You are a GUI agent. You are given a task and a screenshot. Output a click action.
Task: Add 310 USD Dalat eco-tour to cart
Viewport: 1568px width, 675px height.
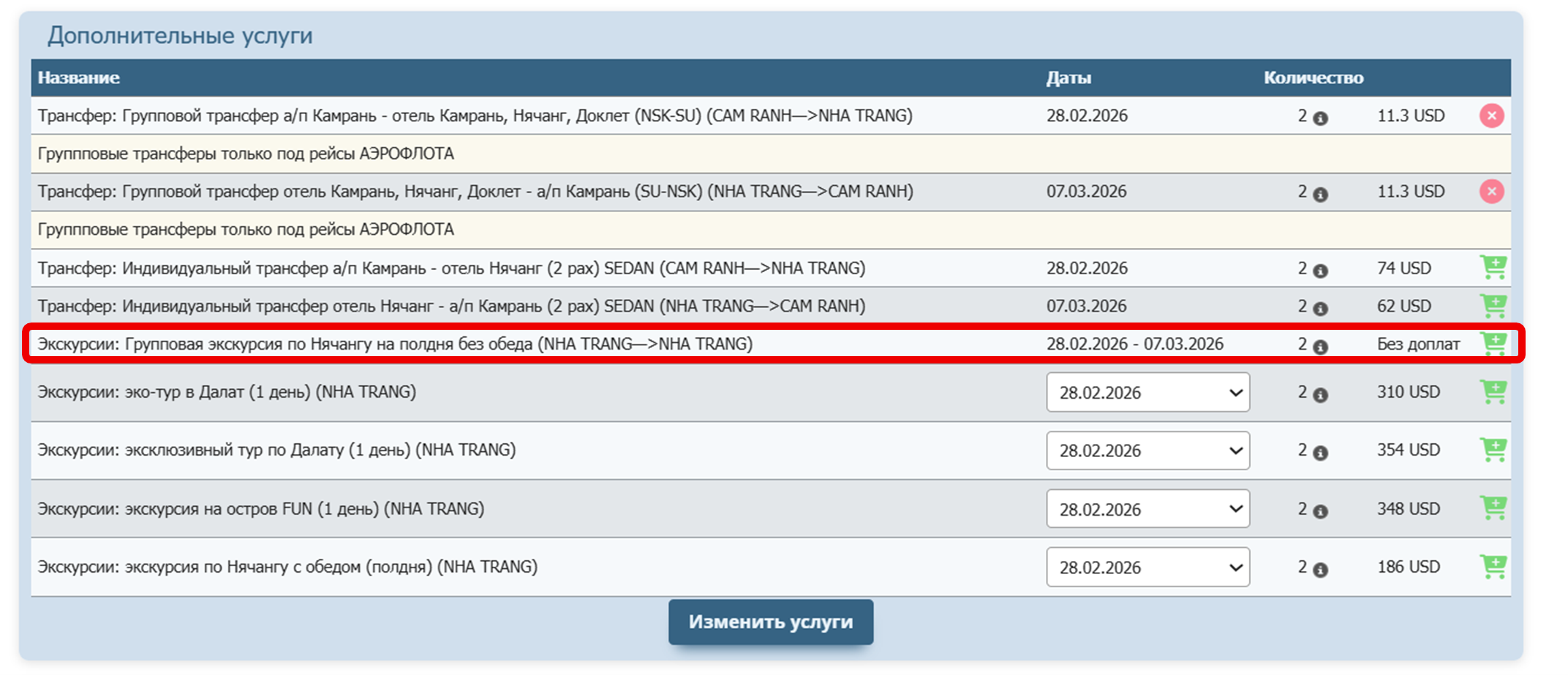pos(1493,391)
